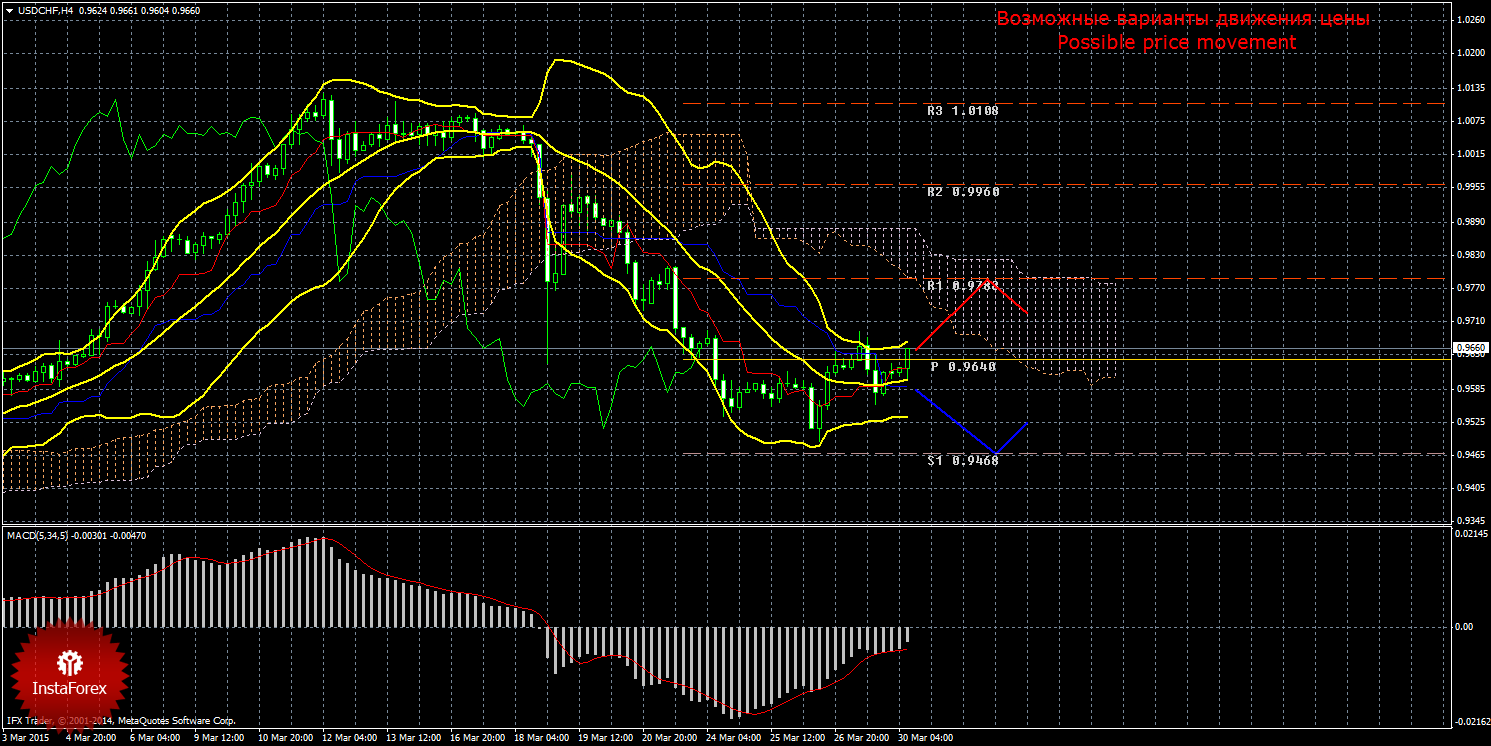Image resolution: width=1491 pixels, height=746 pixels.
Task: Select the blue downward forecast arrow line
Action: pyautogui.click(x=955, y=420)
